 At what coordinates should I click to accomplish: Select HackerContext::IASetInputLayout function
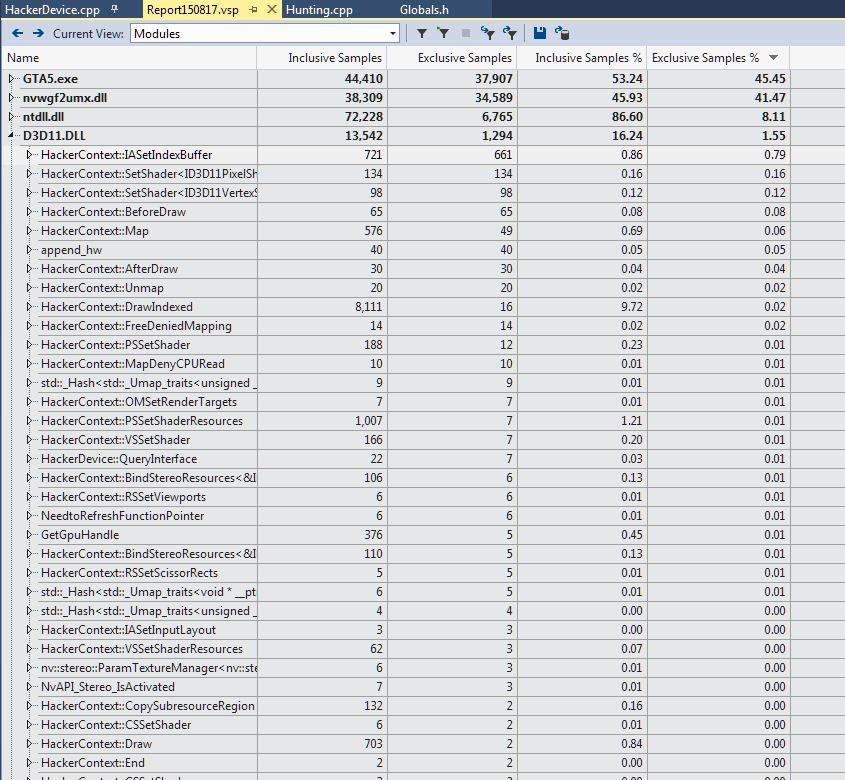(128, 630)
